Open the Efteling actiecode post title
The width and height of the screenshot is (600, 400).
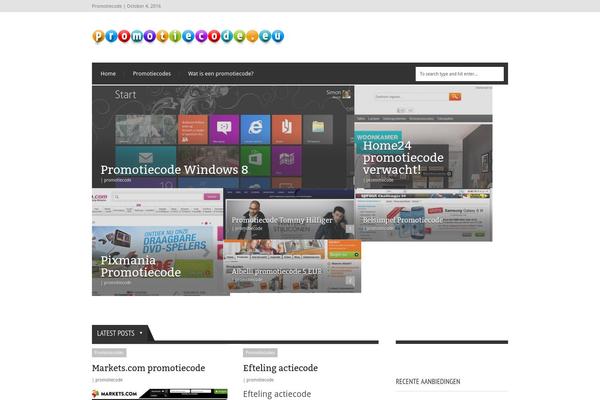(x=280, y=368)
